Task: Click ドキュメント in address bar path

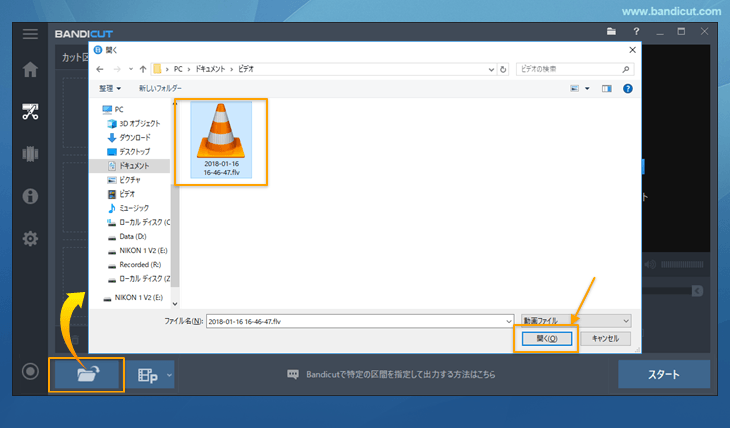Action: coord(210,69)
